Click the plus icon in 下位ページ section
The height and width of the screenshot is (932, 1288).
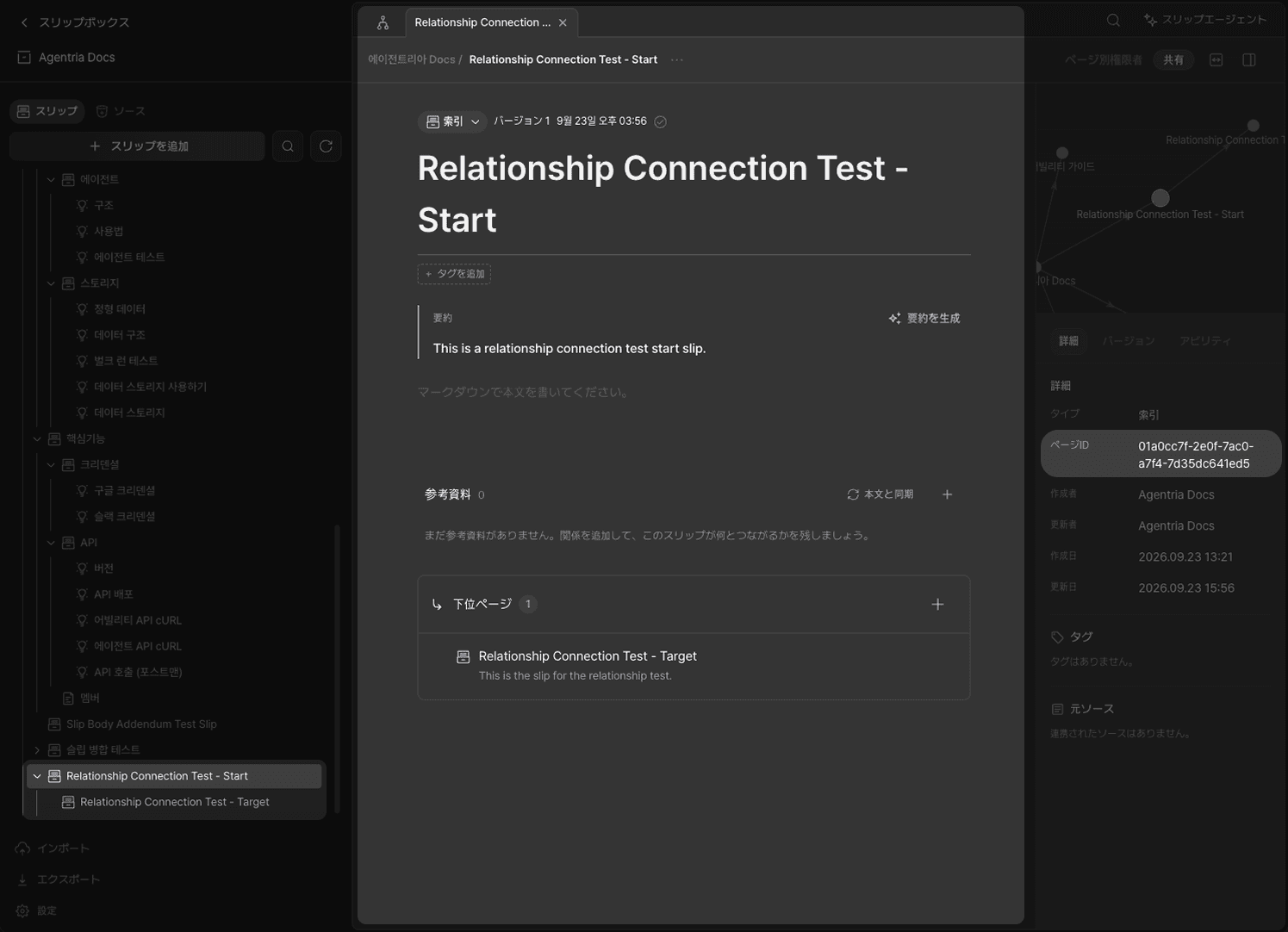(x=937, y=605)
